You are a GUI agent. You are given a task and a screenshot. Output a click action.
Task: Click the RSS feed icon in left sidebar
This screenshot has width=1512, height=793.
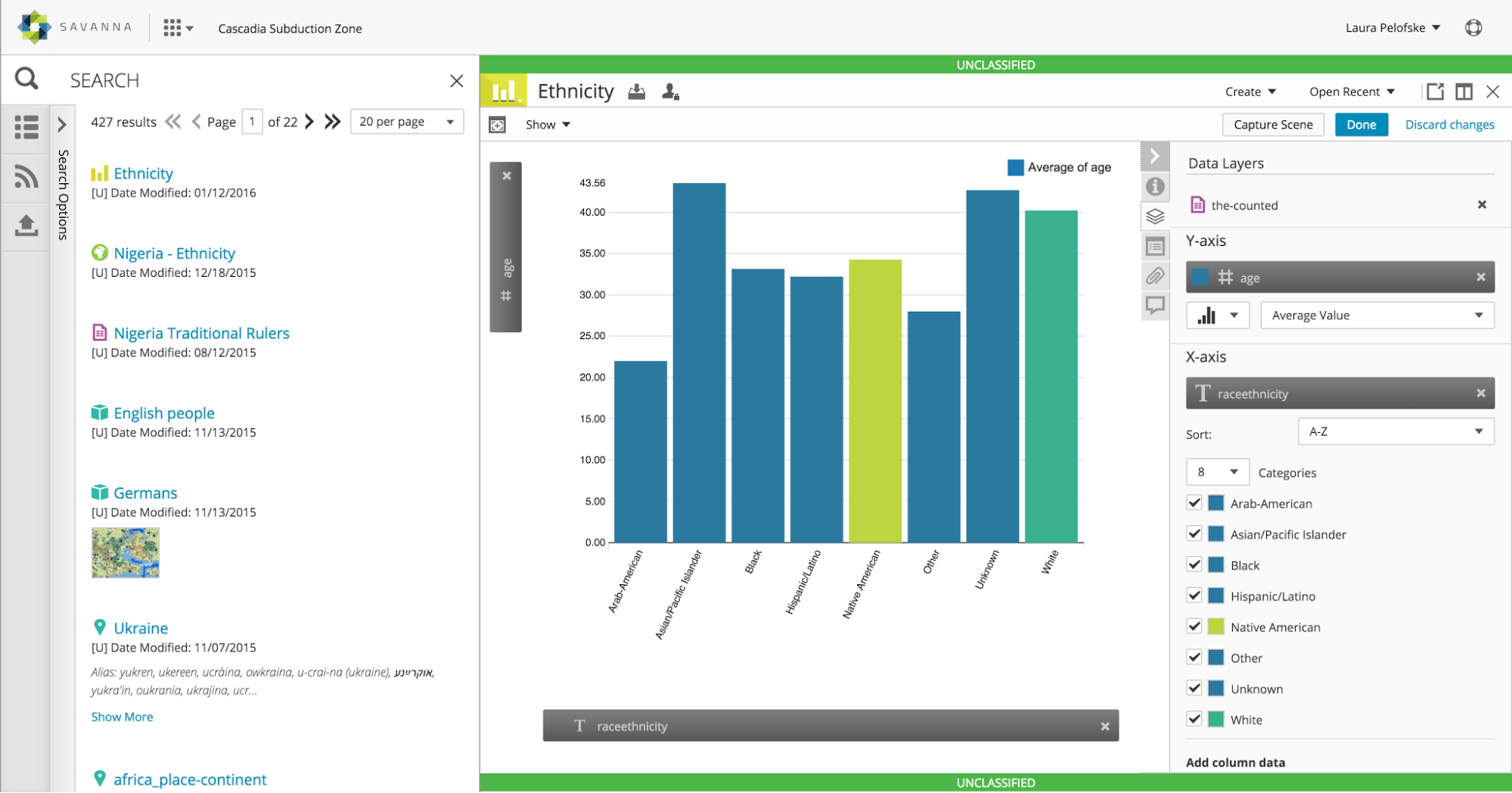[x=26, y=176]
